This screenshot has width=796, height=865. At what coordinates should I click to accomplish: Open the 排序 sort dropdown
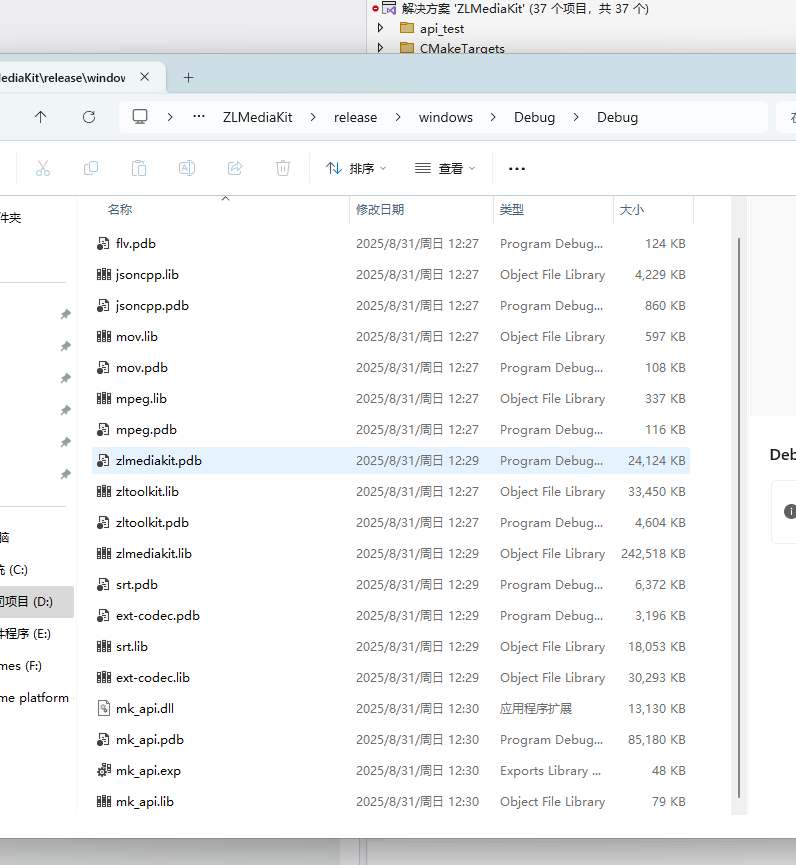(356, 168)
